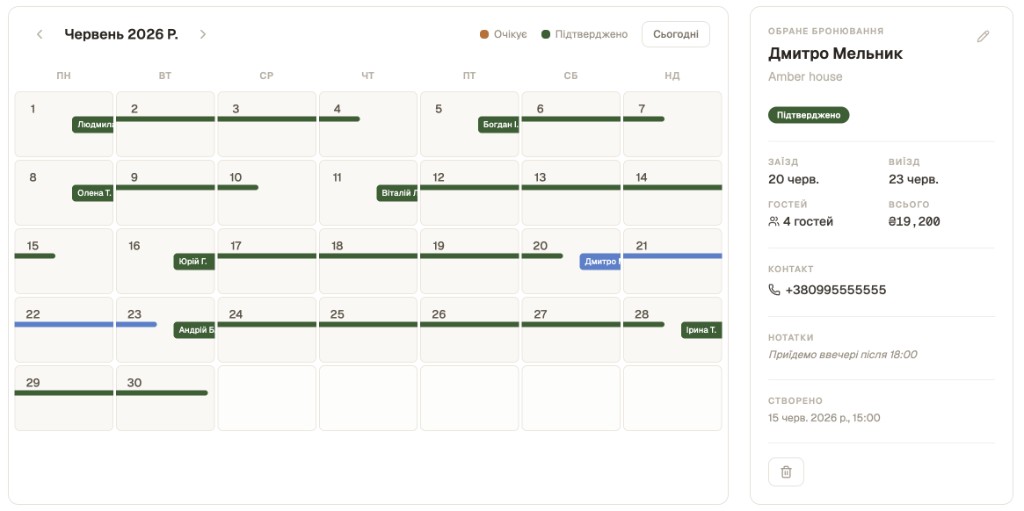
Task: Click the green Підтверджено legend dot
Action: [546, 34]
